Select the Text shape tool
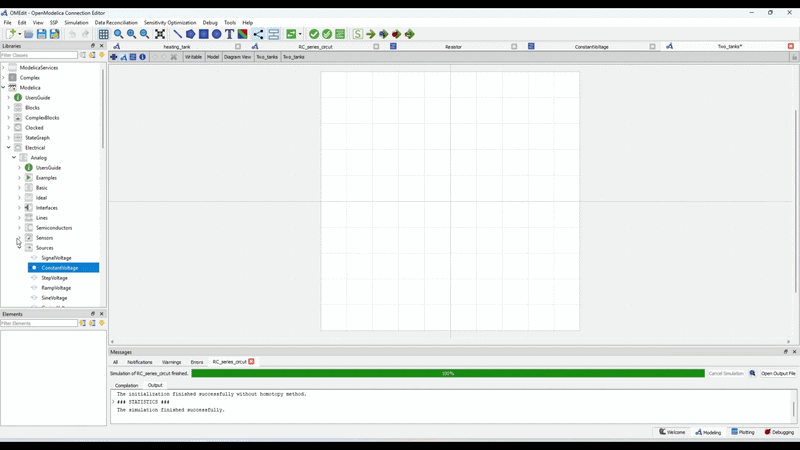Viewport: 800px width, 450px height. pos(229,34)
